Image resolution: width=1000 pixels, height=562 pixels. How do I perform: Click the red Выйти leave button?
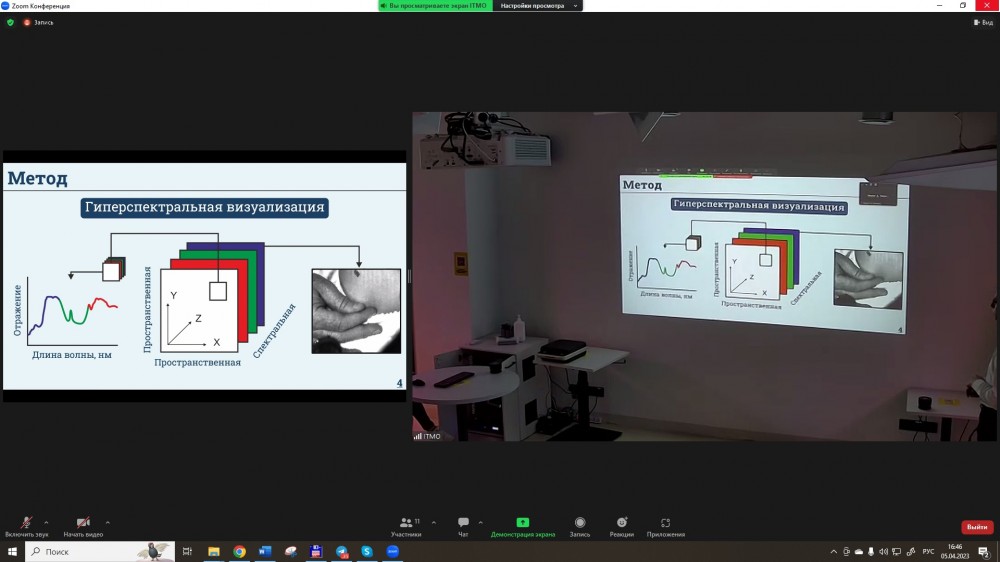[976, 527]
